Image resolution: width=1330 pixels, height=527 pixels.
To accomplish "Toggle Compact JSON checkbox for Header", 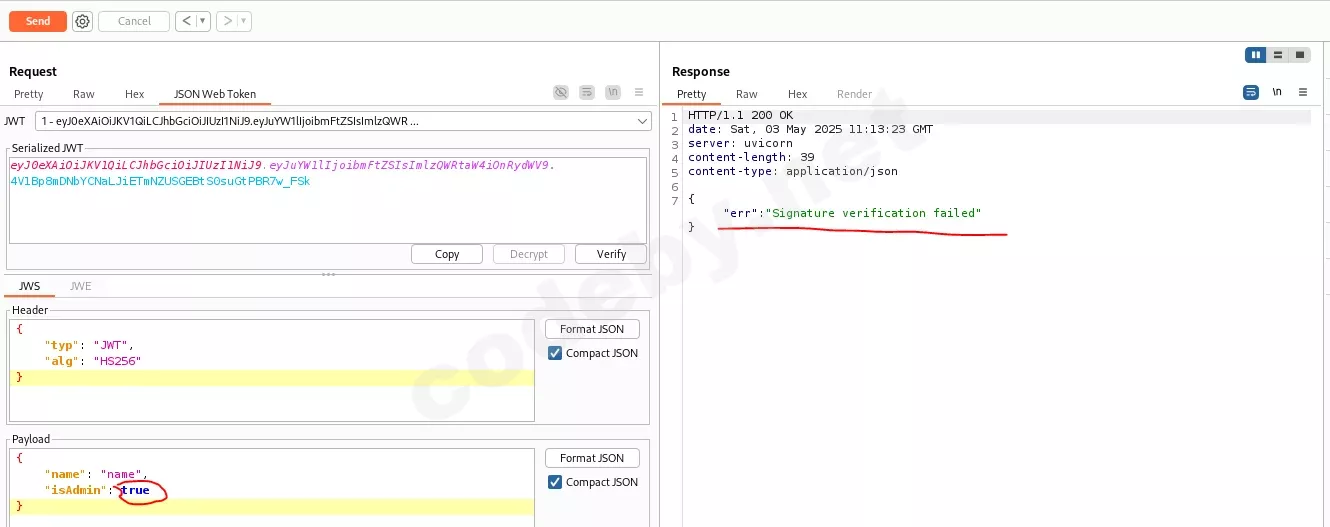I will tap(555, 353).
